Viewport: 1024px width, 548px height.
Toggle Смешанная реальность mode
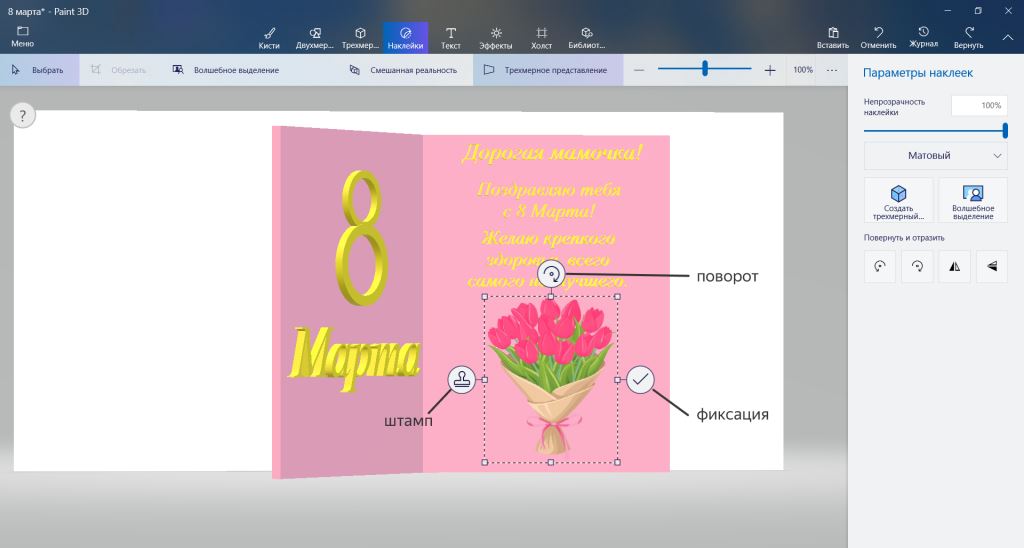click(403, 70)
